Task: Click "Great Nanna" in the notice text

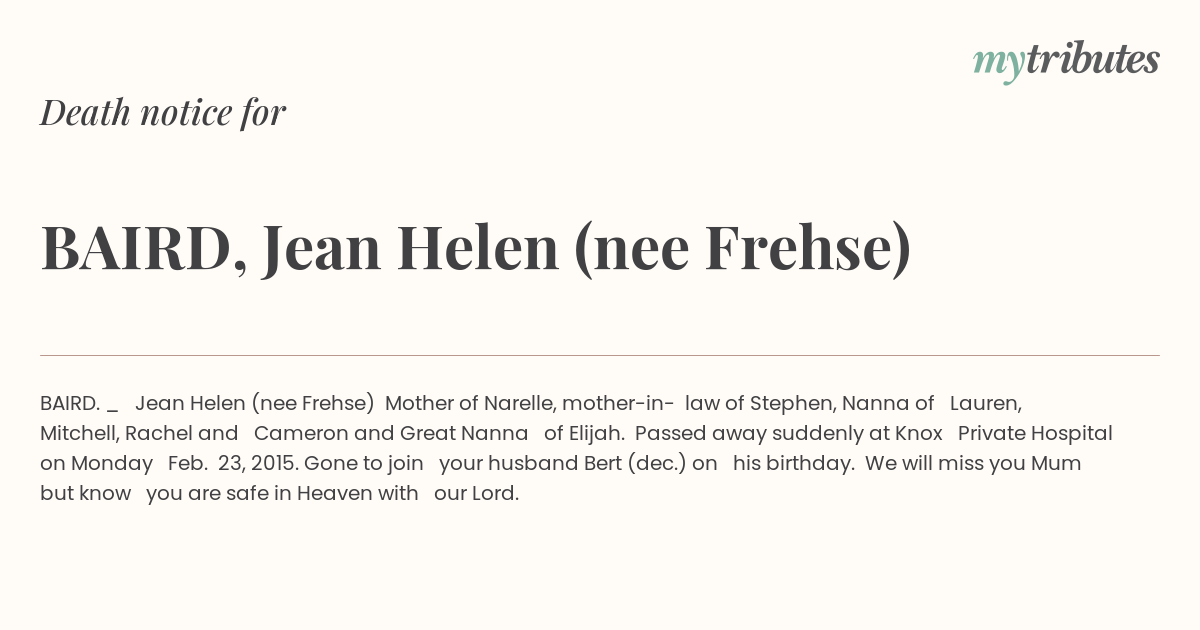Action: [464, 434]
